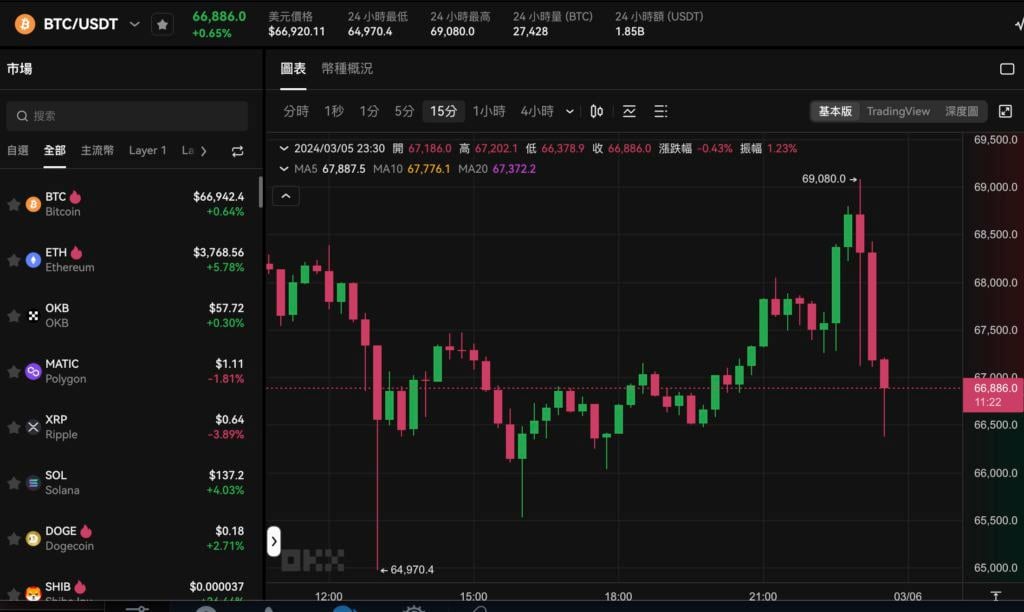Click the 27,428 24-hour volume value
1024x612 pixels.
[530, 31]
